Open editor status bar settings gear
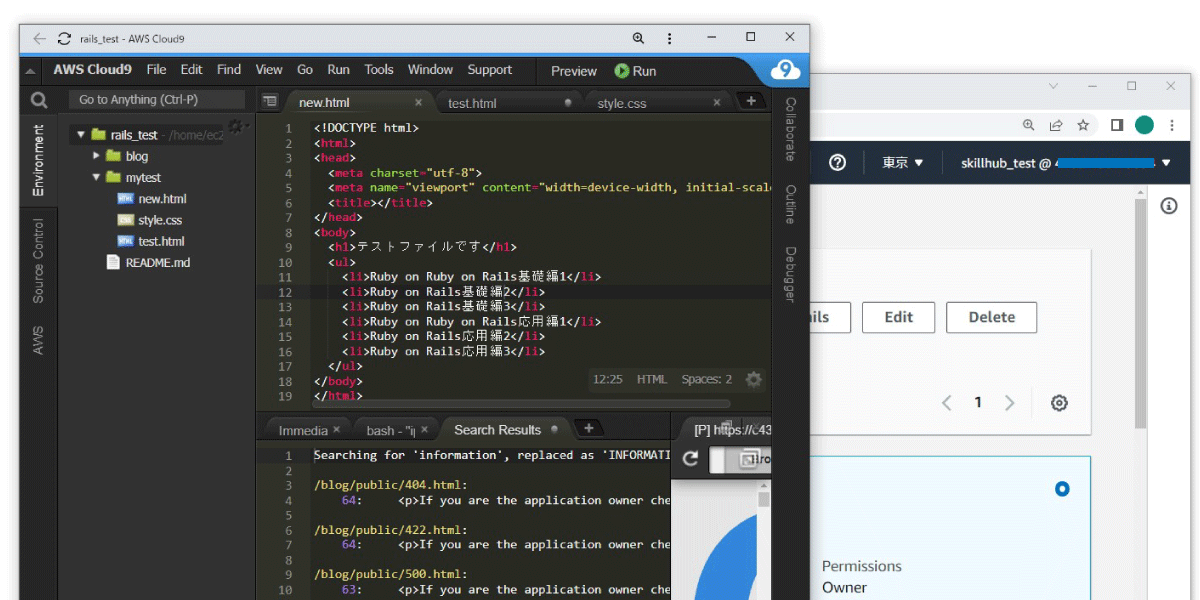Image resolution: width=1200 pixels, height=600 pixels. click(x=754, y=380)
